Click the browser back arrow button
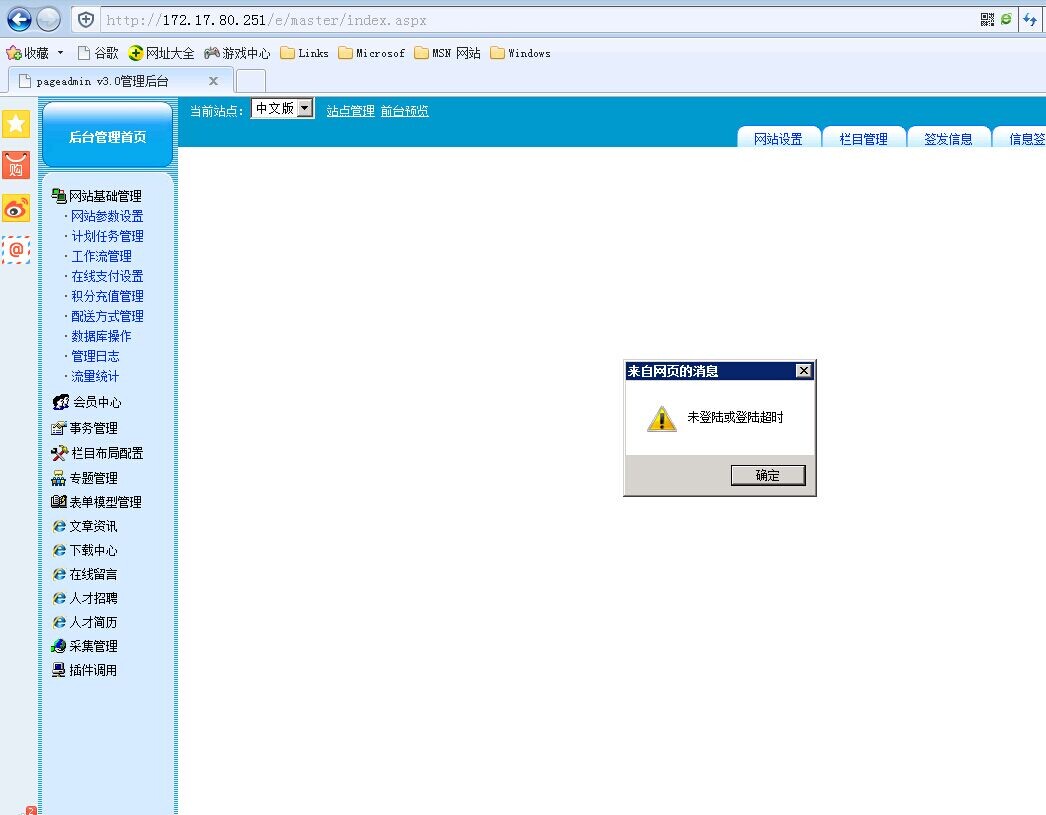Image resolution: width=1046 pixels, height=815 pixels. [19, 19]
